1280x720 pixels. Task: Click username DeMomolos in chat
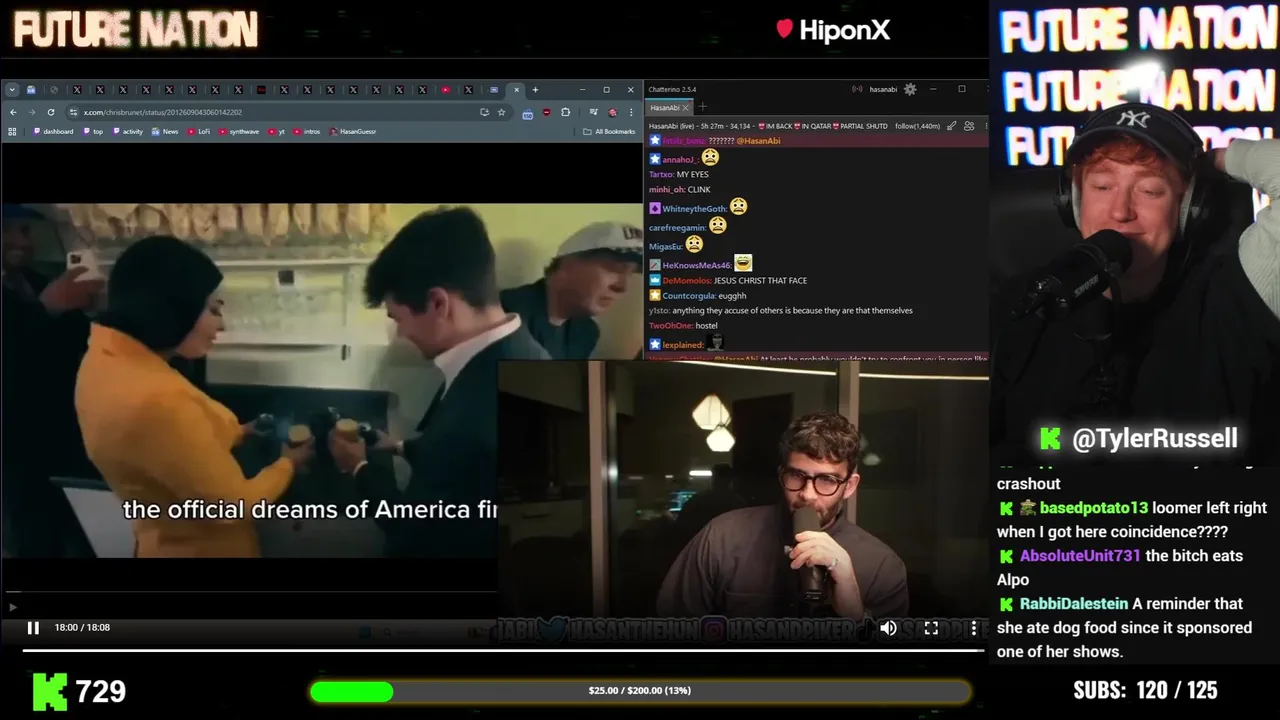(686, 281)
